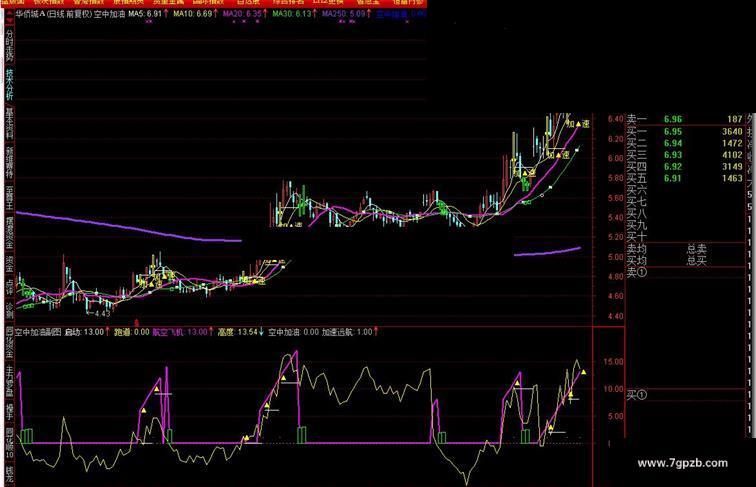Click the 启动: 13.00 sub-indicator value

click(86, 332)
